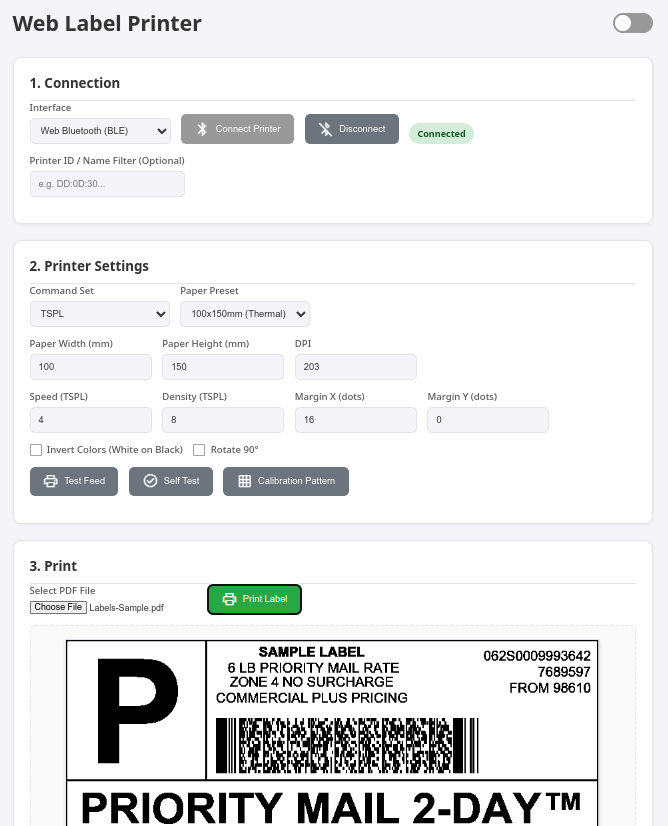The width and height of the screenshot is (668, 826).
Task: Run a Self Test
Action: pyautogui.click(x=170, y=481)
